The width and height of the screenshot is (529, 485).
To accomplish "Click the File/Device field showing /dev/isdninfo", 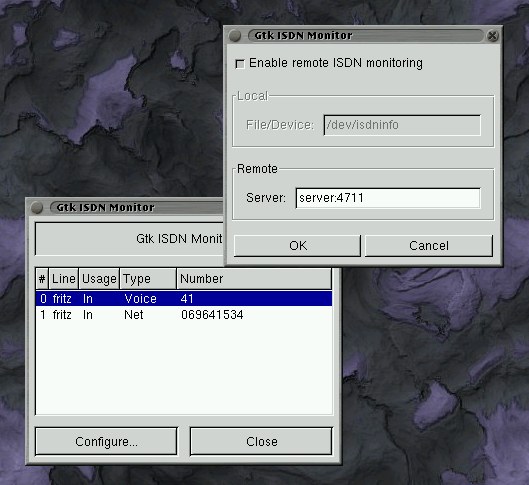I will (x=402, y=125).
